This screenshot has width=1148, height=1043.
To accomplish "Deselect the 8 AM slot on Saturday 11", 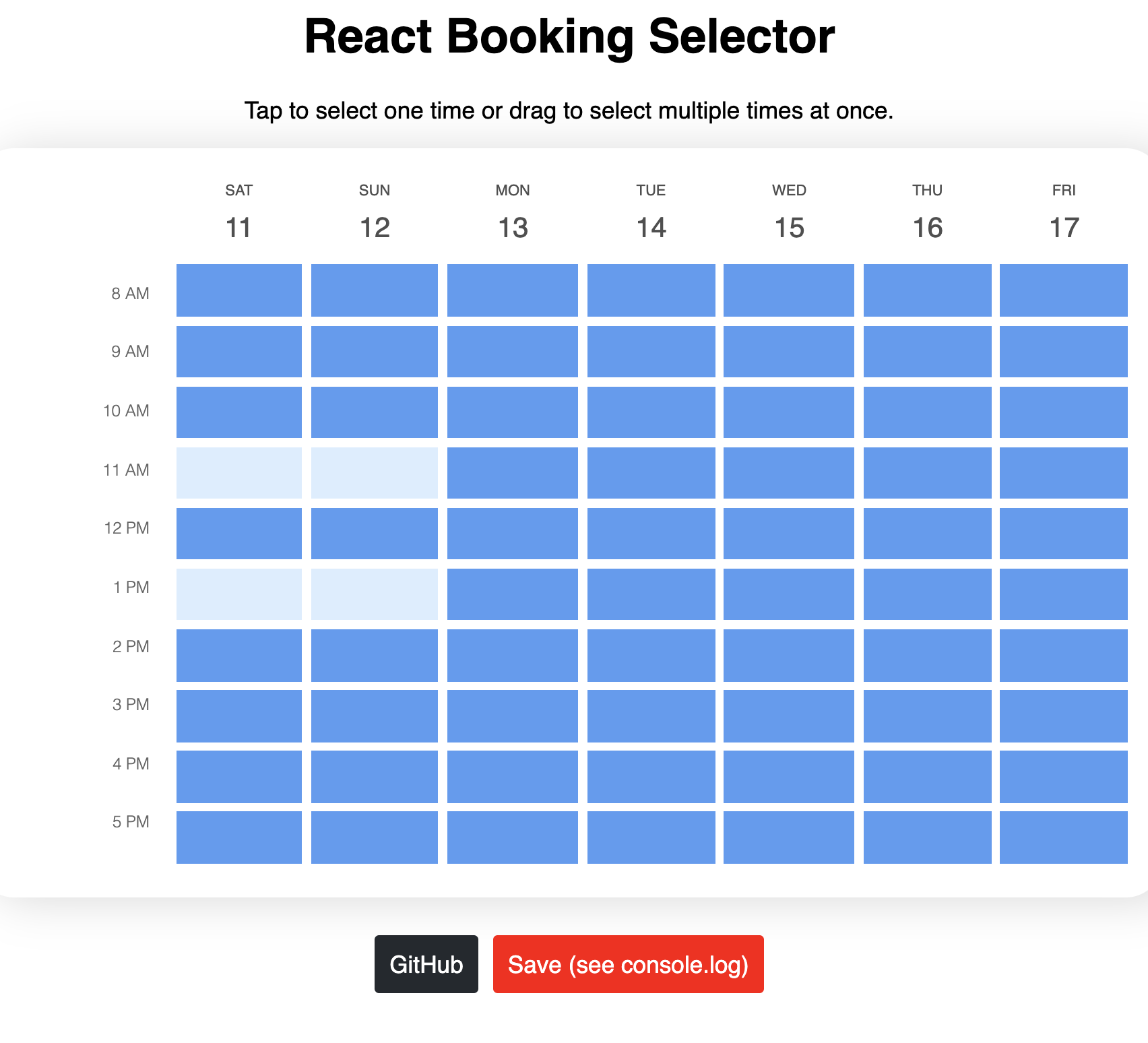I will click(238, 292).
